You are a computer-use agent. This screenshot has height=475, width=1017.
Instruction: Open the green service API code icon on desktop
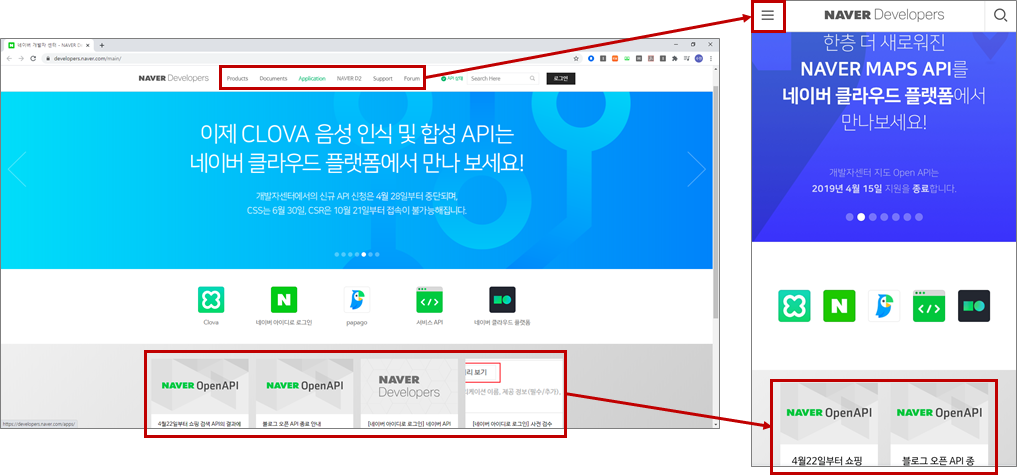(429, 300)
